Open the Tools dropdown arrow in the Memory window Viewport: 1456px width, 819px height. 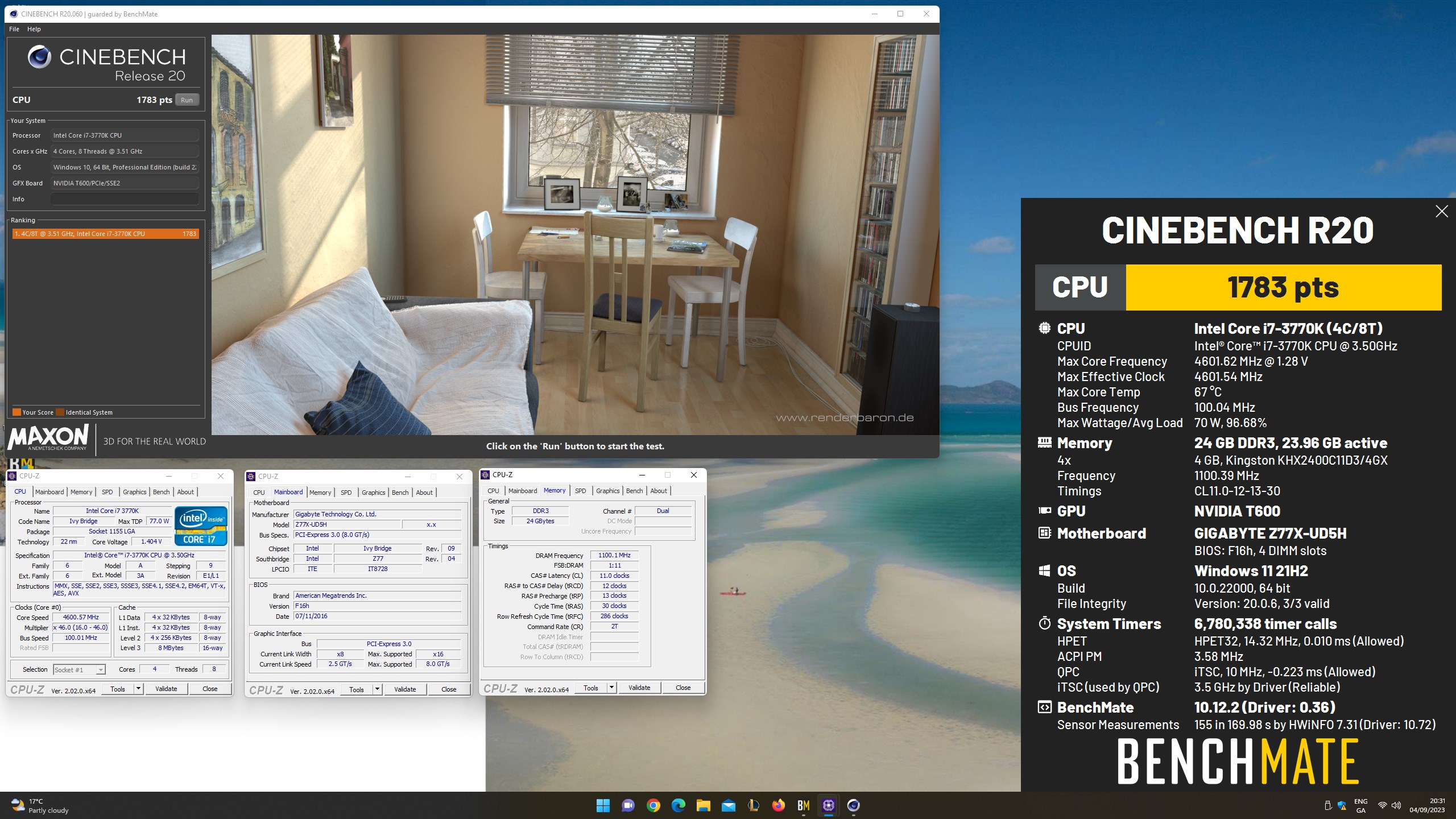point(611,688)
